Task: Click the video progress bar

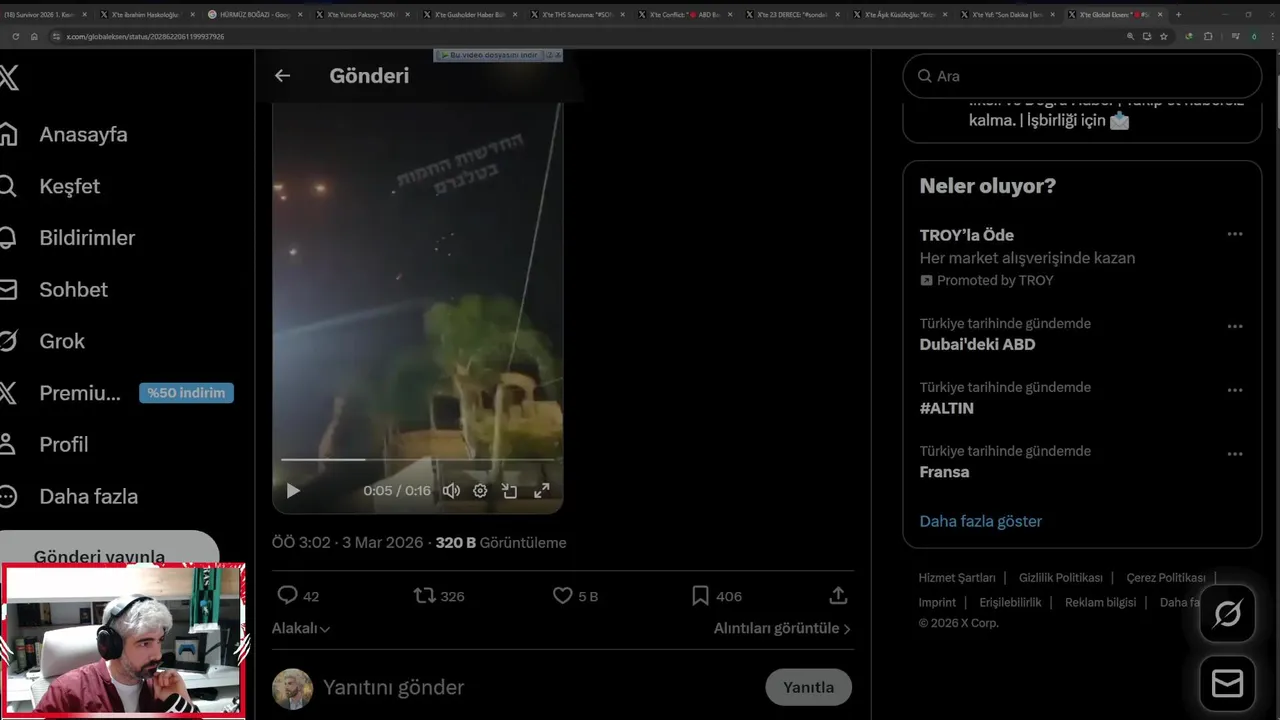Action: coord(417,460)
